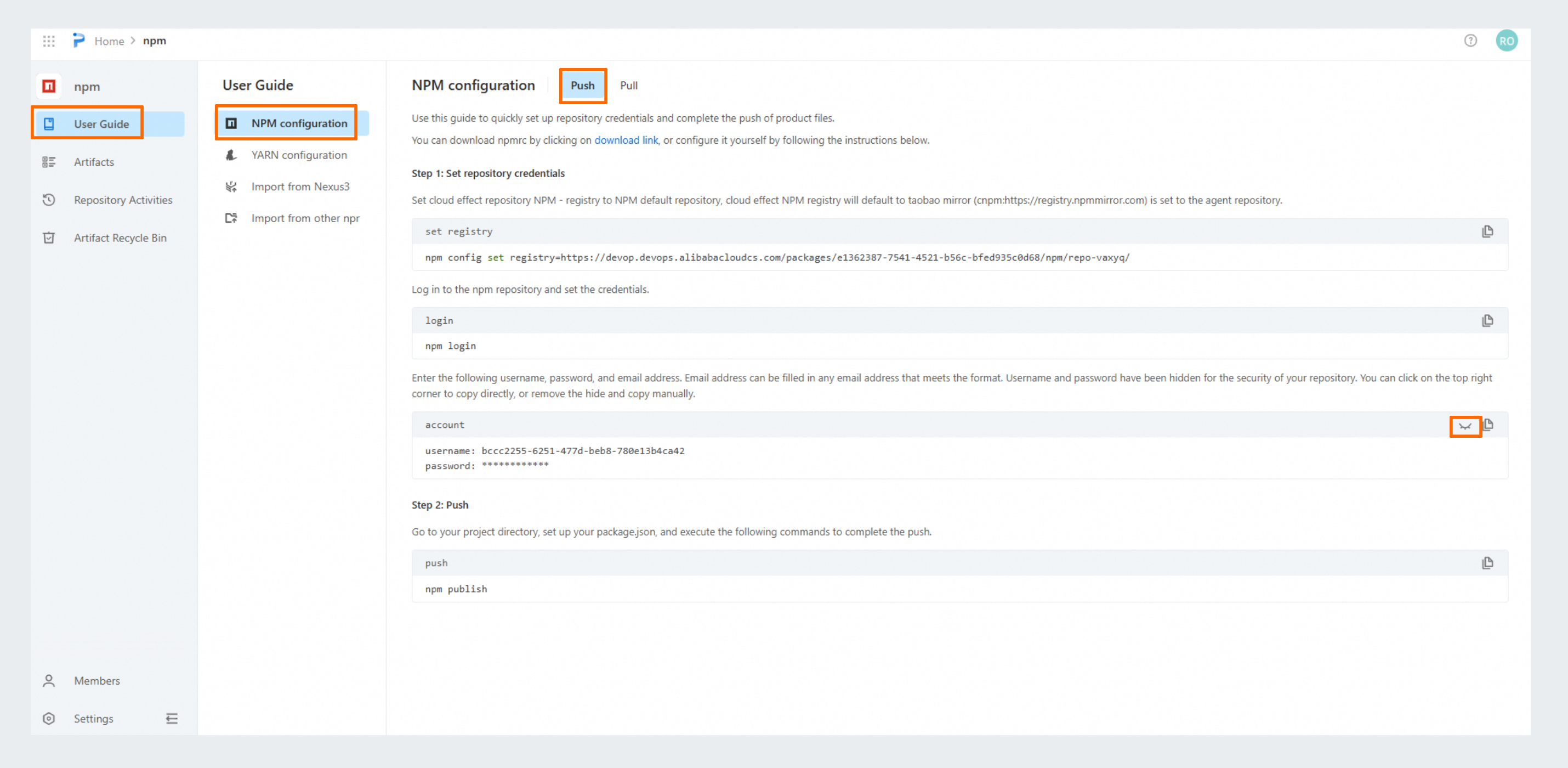Click the red npm repository logo
Image resolution: width=1568 pixels, height=768 pixels.
(x=49, y=87)
